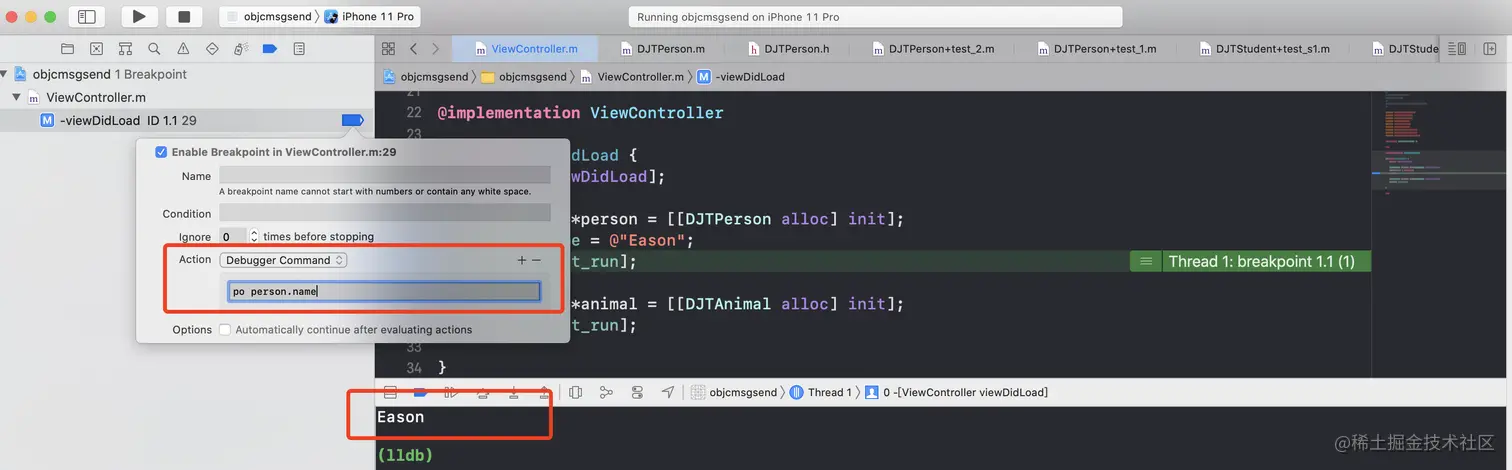Image resolution: width=1512 pixels, height=470 pixels.
Task: Click objcmsgsend project in the jump bar
Action: point(426,76)
